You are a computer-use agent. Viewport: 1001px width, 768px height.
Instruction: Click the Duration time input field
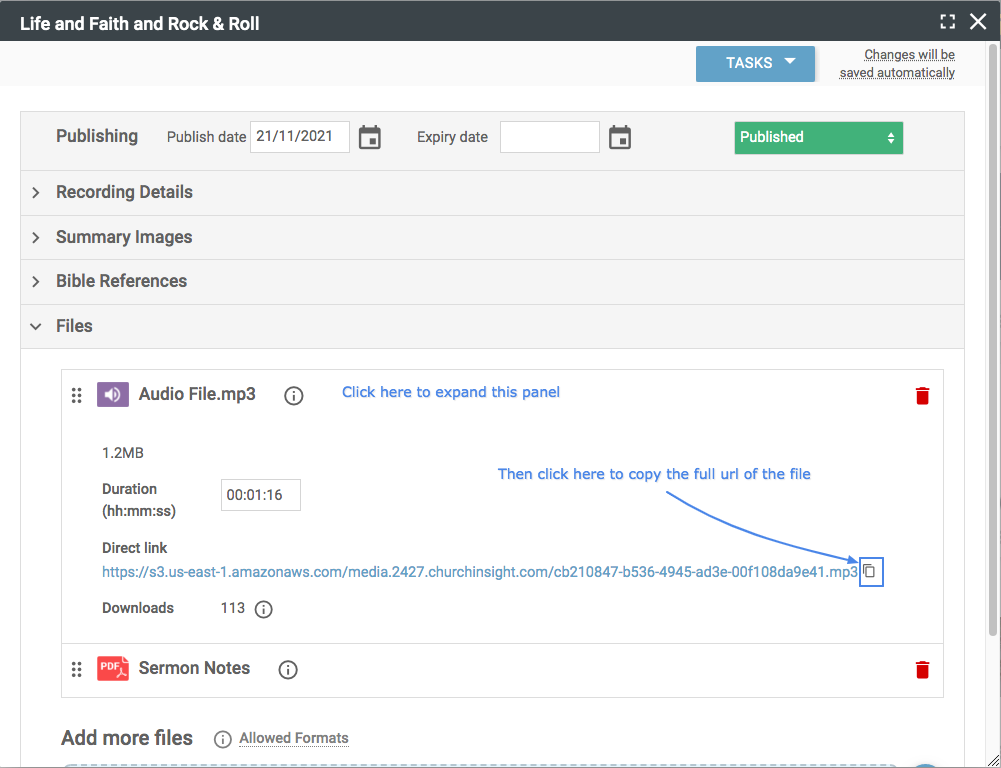260,495
